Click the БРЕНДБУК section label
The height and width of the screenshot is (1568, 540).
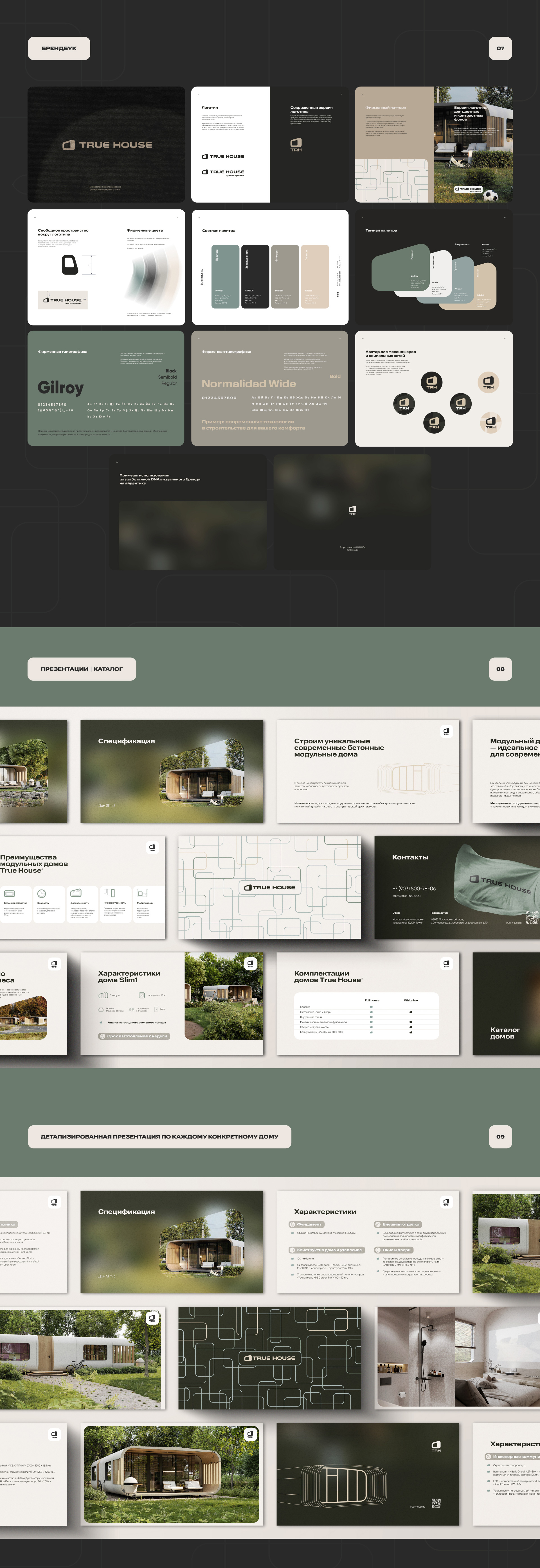click(x=59, y=48)
